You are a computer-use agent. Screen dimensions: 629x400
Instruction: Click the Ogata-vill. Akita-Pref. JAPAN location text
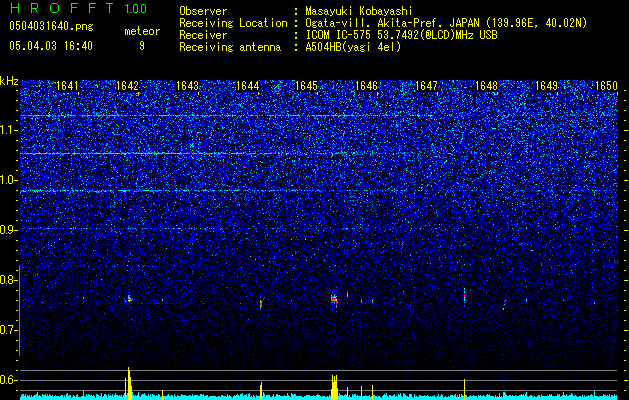coord(446,23)
